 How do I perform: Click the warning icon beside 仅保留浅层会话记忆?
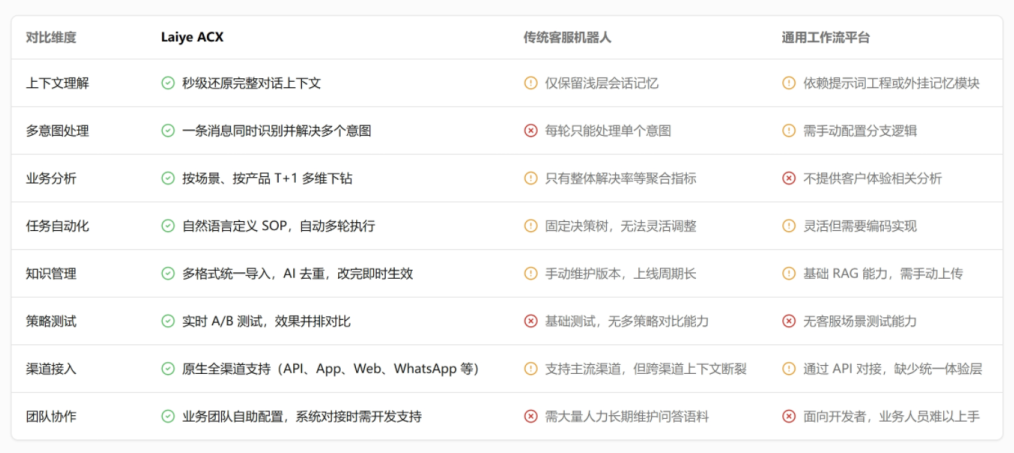click(530, 83)
